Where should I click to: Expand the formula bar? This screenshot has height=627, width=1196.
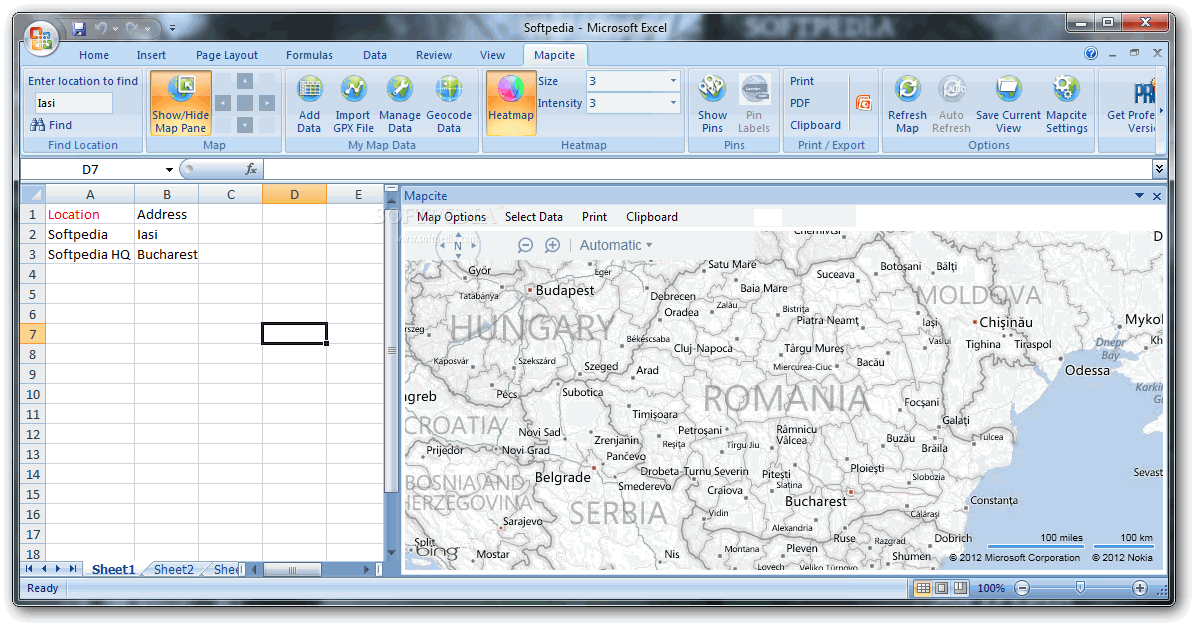coord(1159,169)
